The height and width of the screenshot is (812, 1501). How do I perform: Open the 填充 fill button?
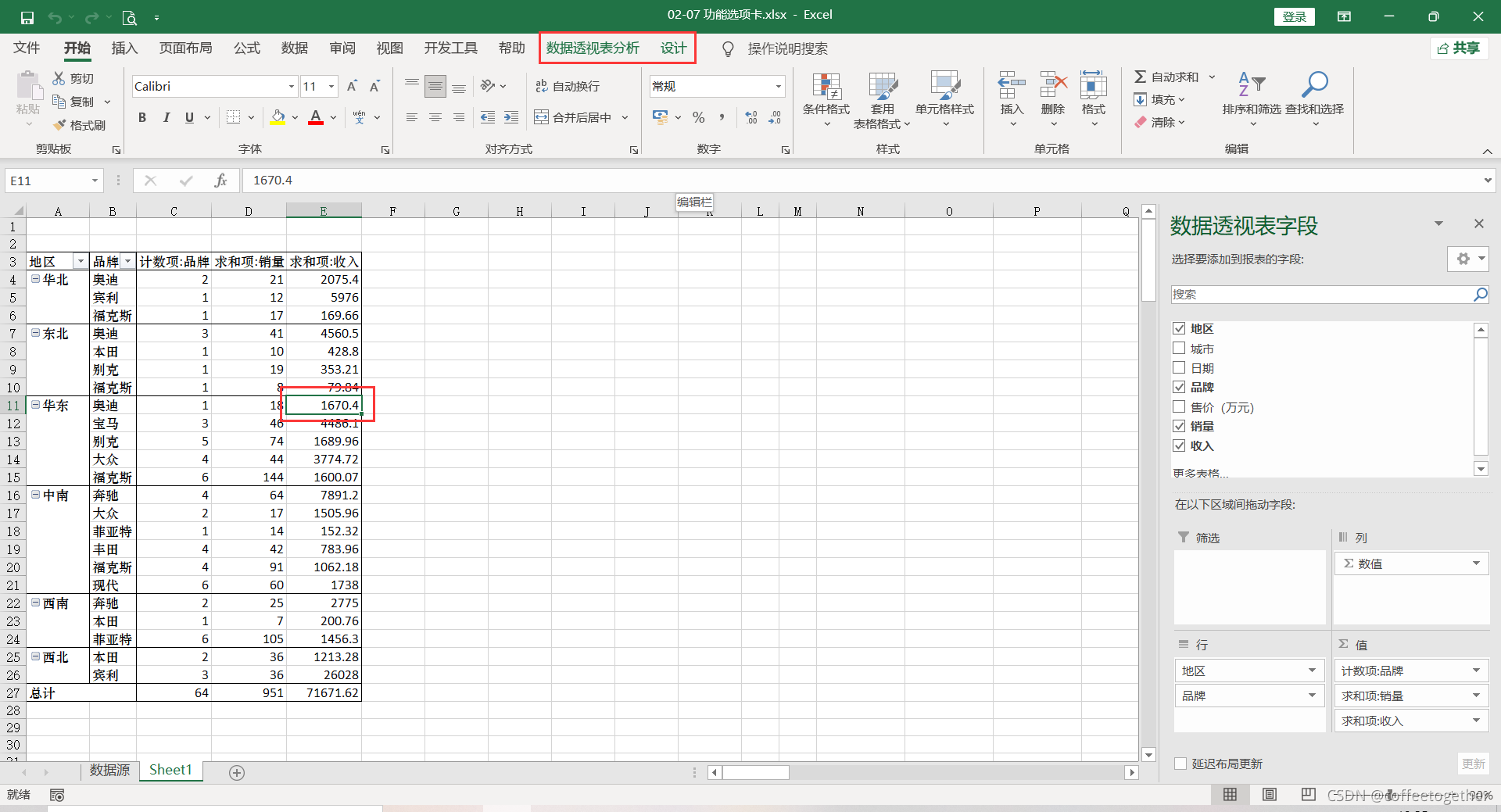point(1160,99)
